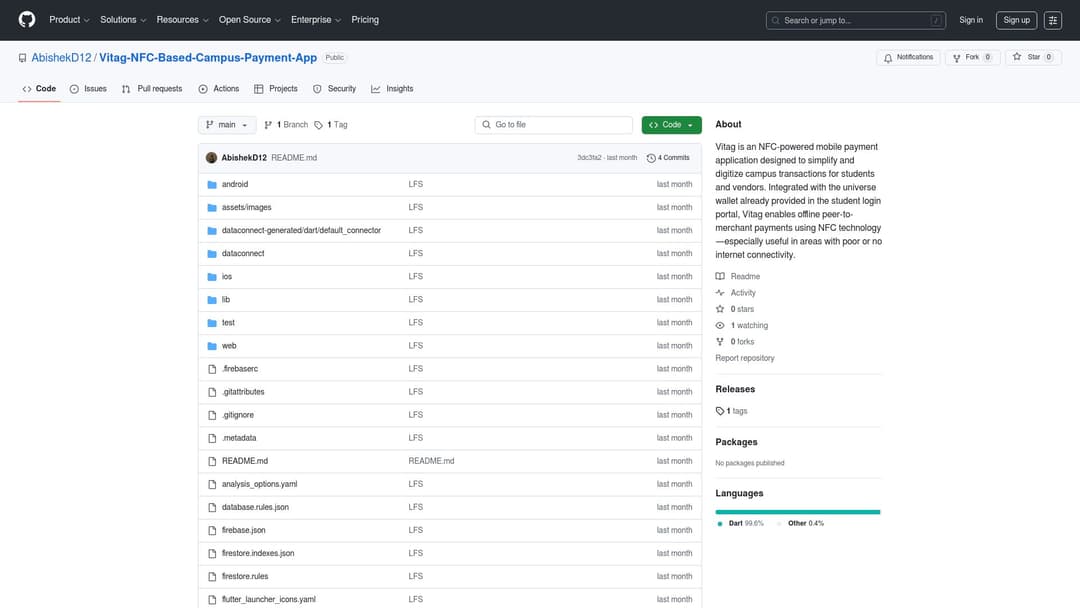Open the dataconnect-generated/dart/default_connector folder

tap(301, 231)
